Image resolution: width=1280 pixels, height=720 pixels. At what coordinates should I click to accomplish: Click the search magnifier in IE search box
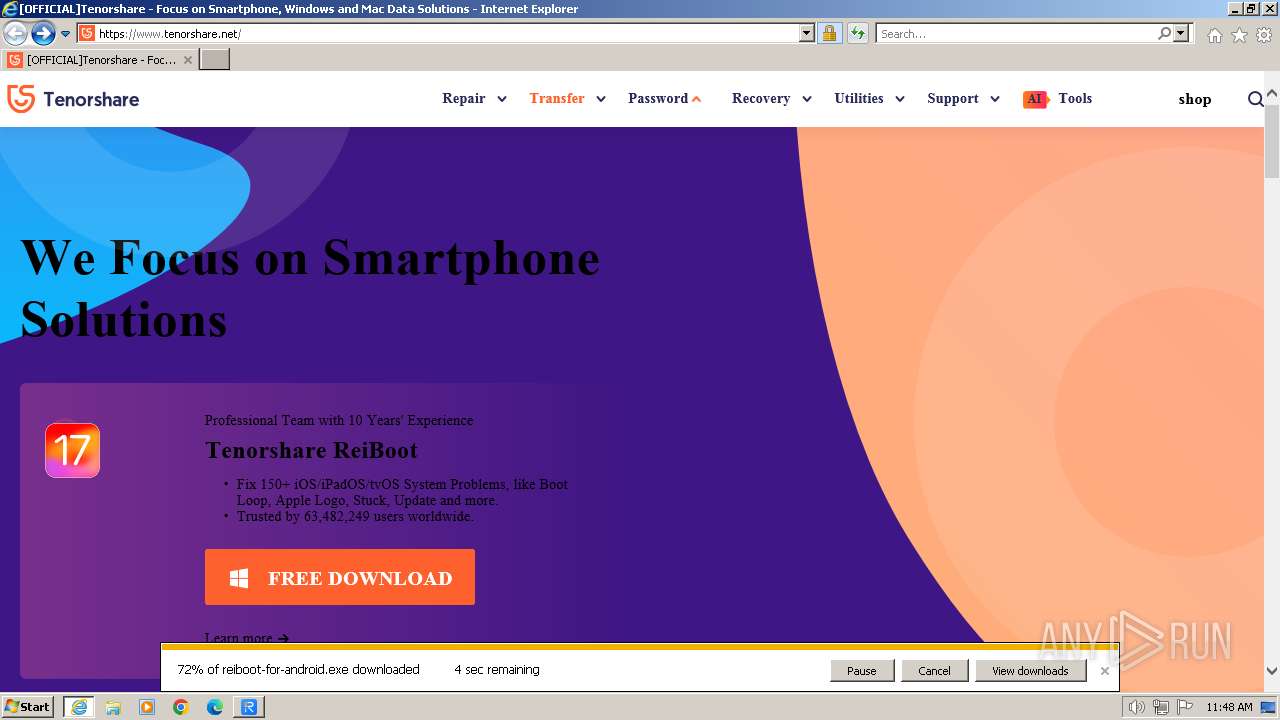pos(1164,34)
